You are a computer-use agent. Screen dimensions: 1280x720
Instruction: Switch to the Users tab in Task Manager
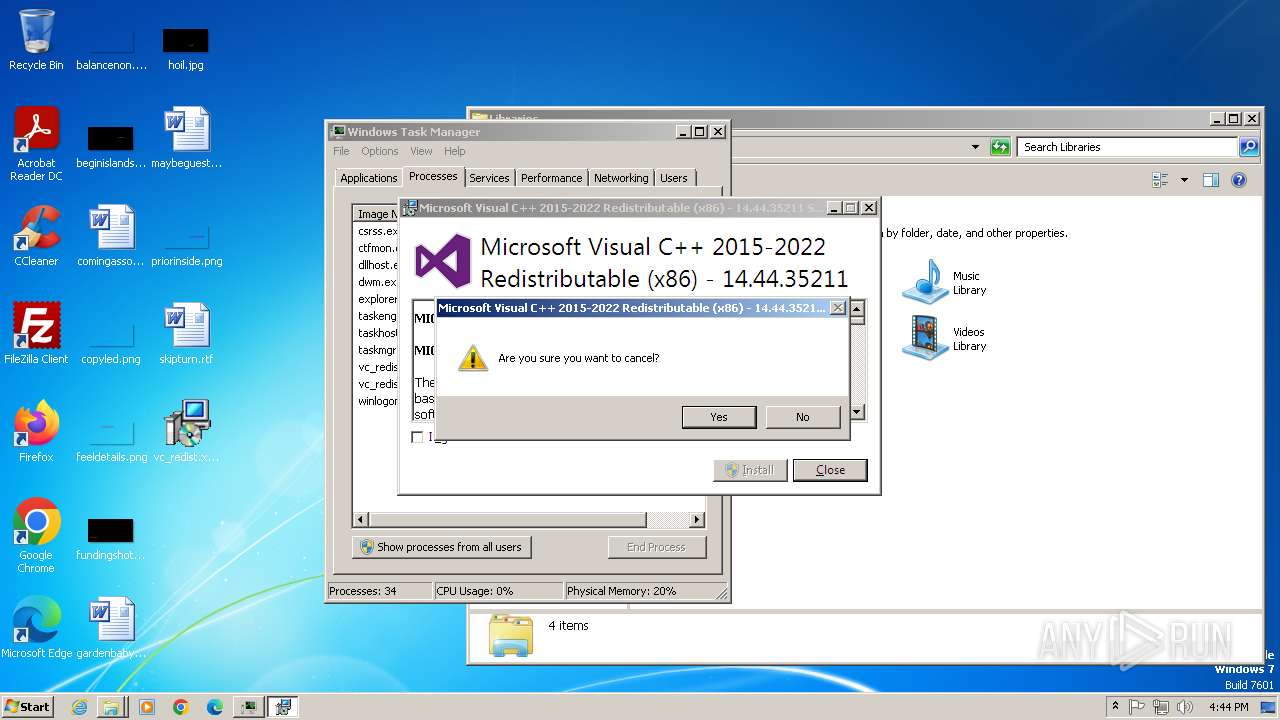(x=674, y=178)
